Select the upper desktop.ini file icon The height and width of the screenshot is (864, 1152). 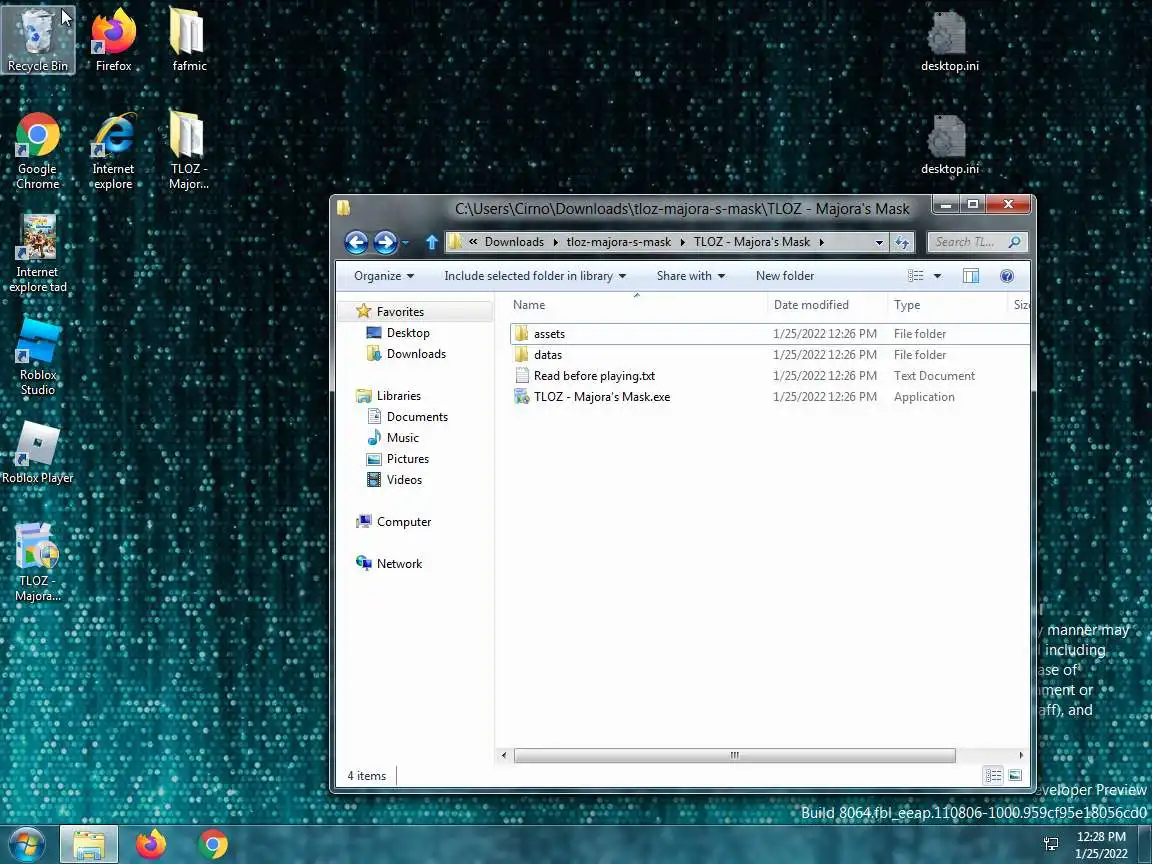(949, 42)
